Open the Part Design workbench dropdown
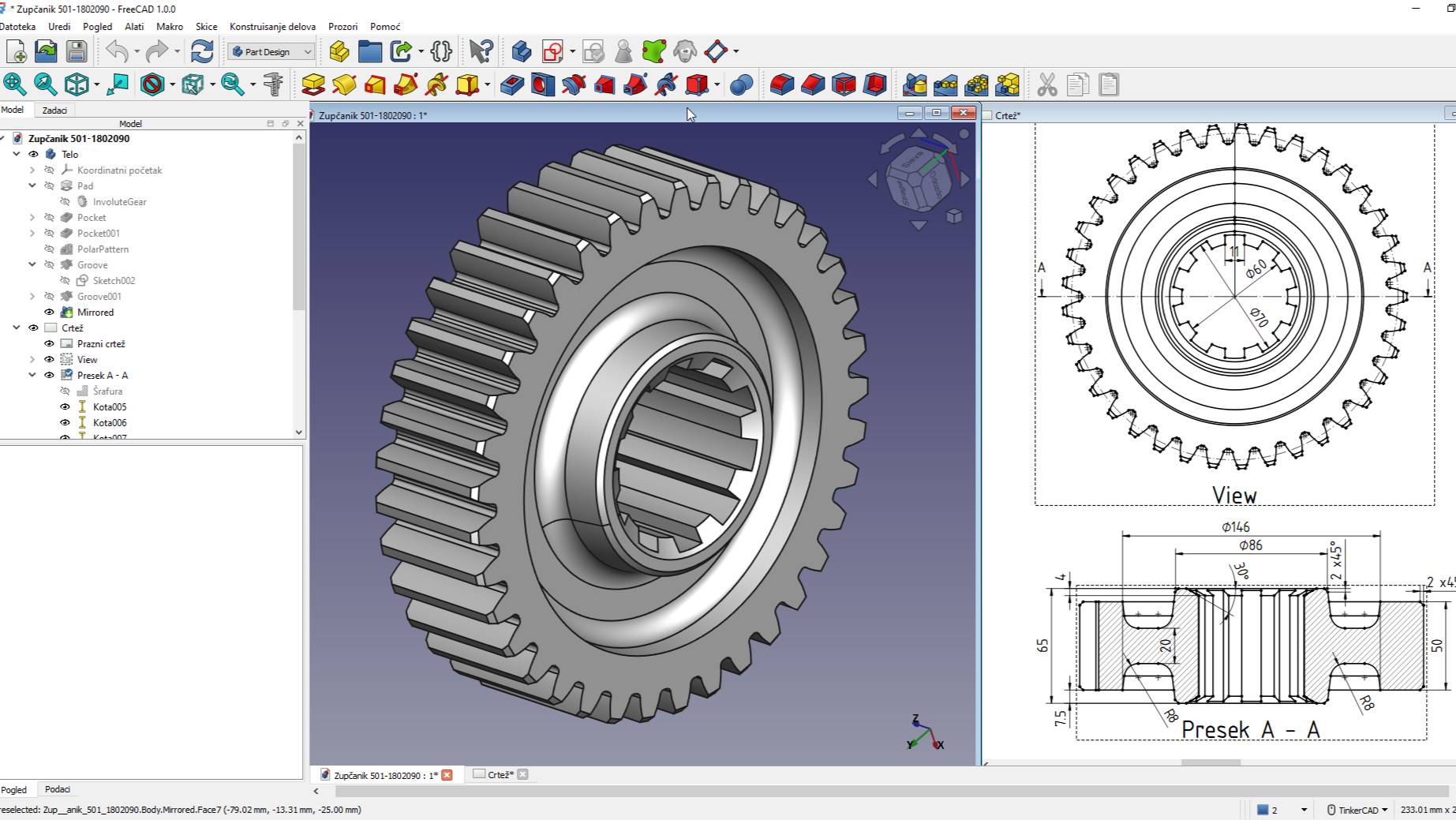 tap(271, 51)
